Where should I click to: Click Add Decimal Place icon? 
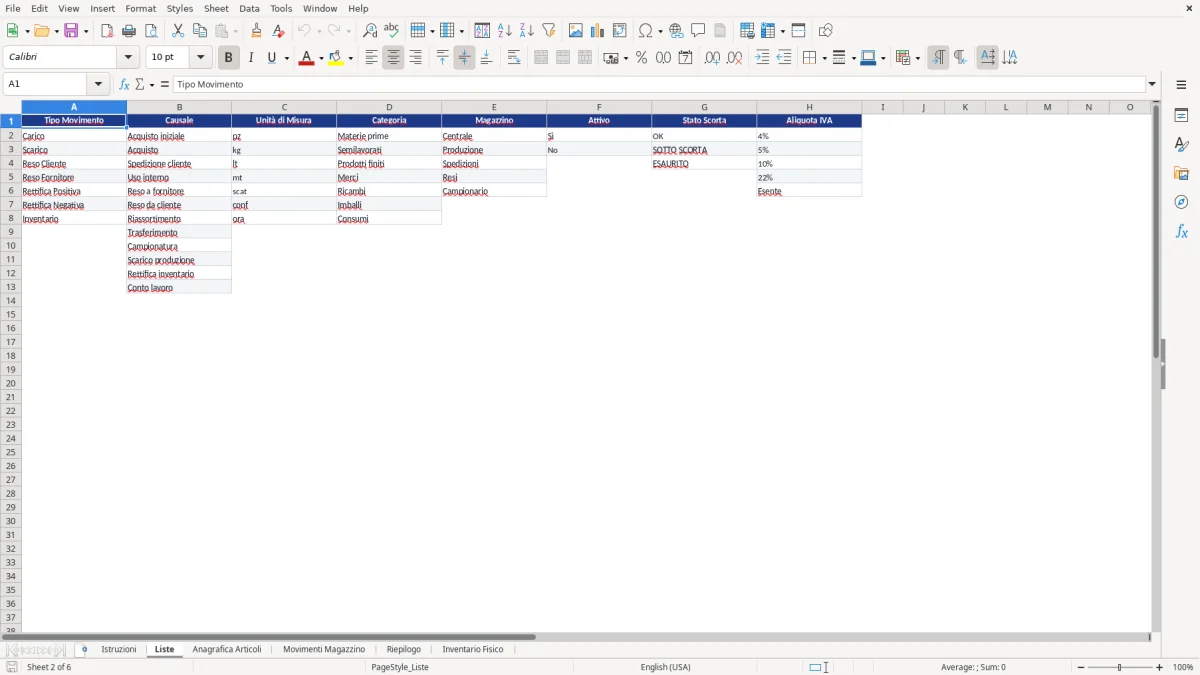[712, 58]
